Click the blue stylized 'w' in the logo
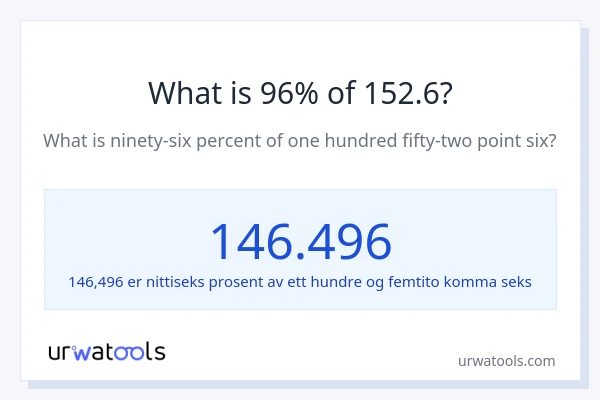This screenshot has height=400, width=600. 86,352
